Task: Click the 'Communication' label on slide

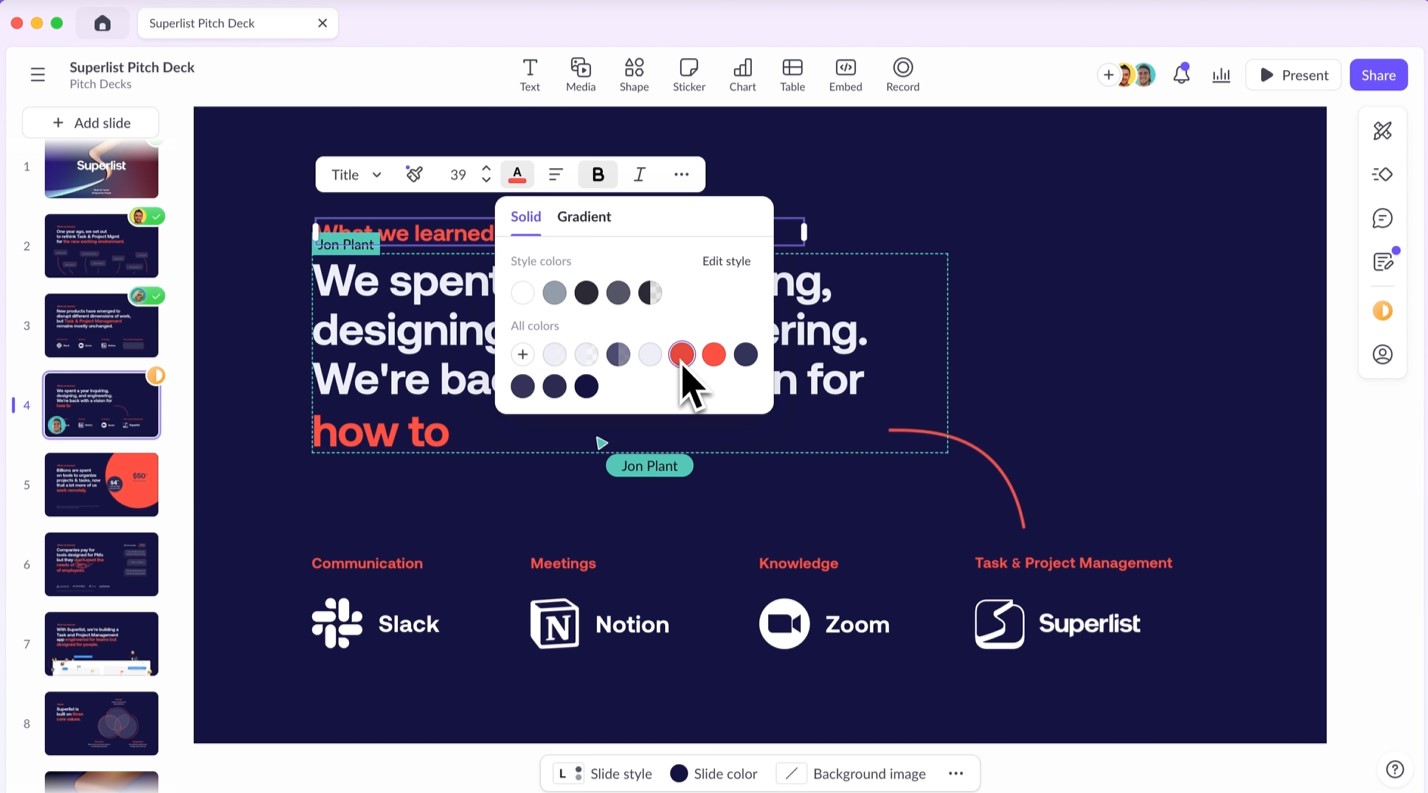Action: pyautogui.click(x=367, y=563)
